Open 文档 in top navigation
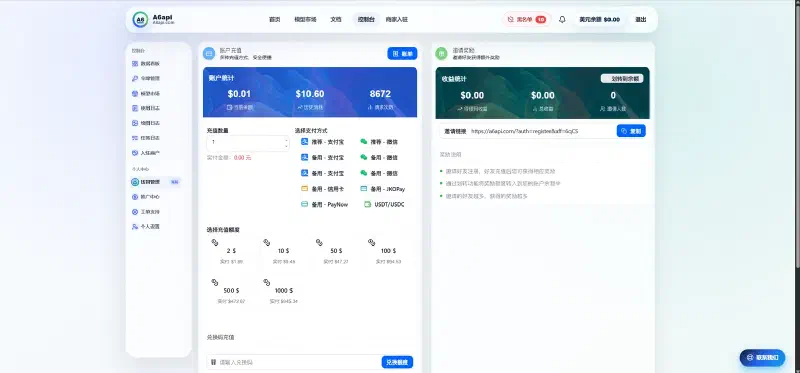This screenshot has height=373, width=800. pyautogui.click(x=336, y=19)
